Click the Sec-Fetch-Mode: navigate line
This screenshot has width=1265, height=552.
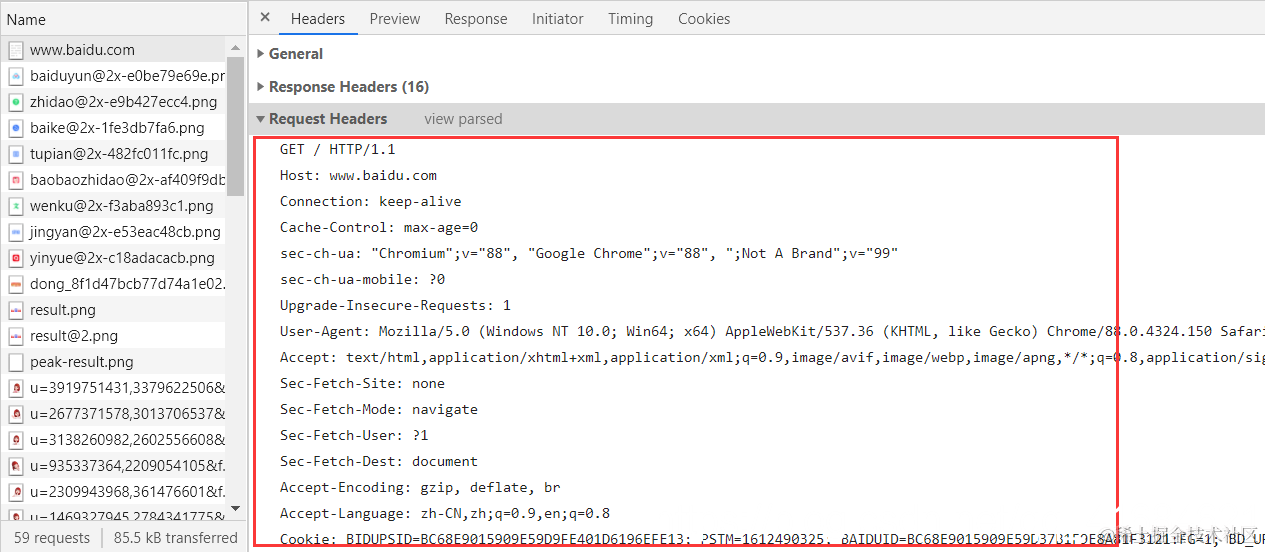tap(379, 409)
